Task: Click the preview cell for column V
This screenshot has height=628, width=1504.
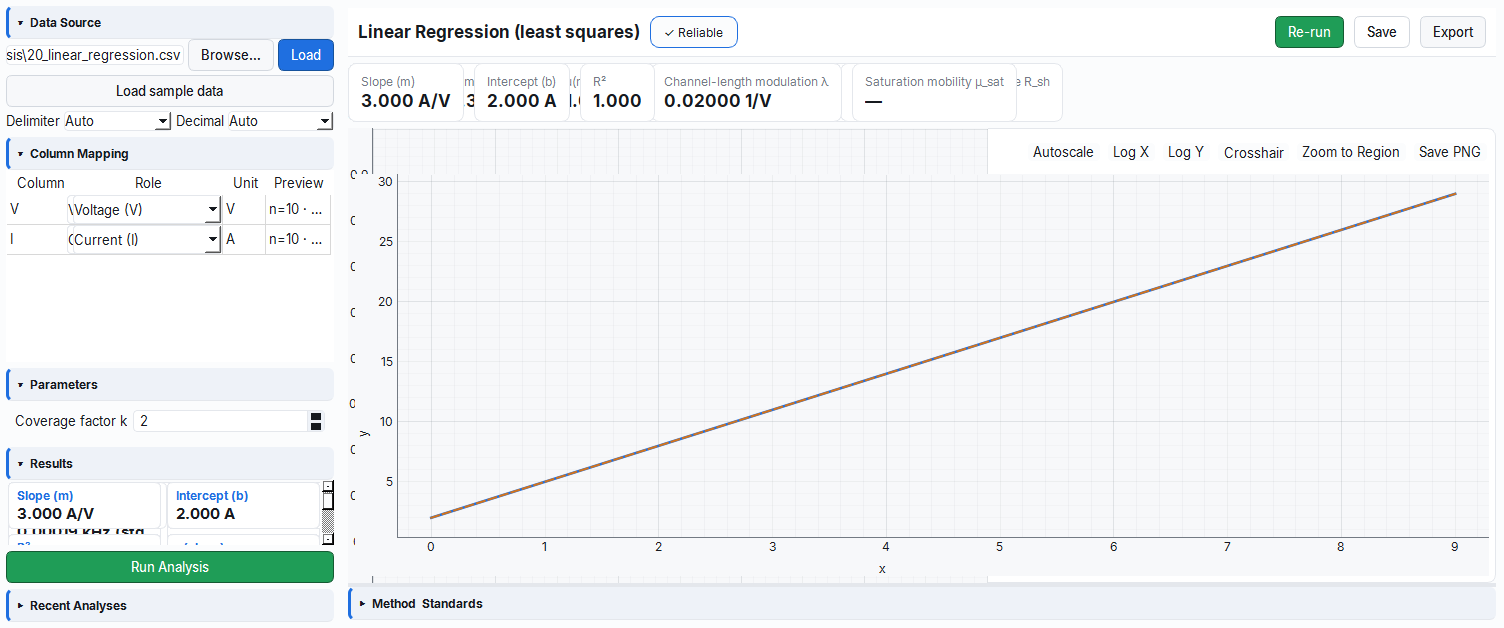Action: (x=298, y=210)
